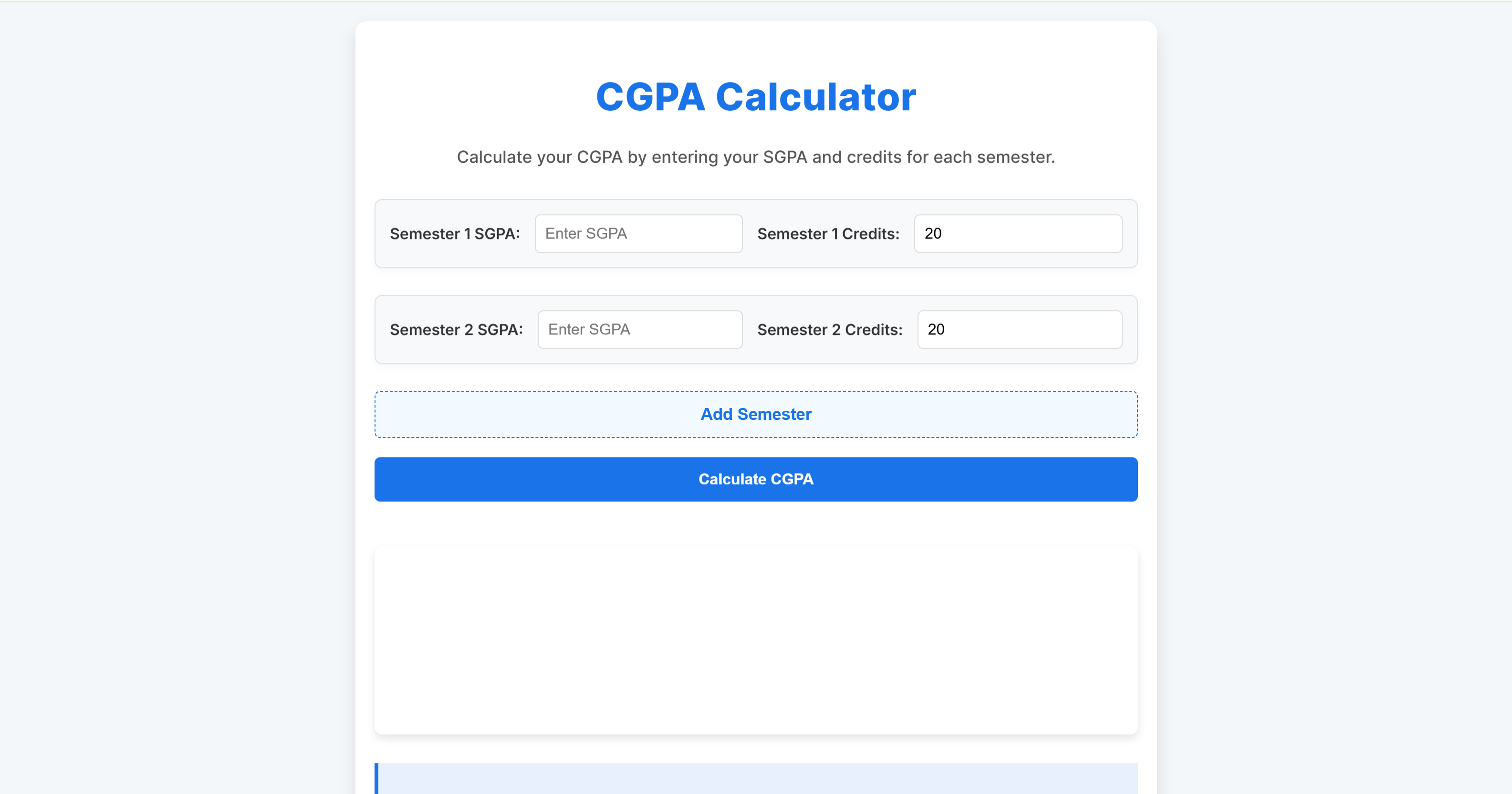Click the "Semester 1 SGPA:" label

click(454, 234)
